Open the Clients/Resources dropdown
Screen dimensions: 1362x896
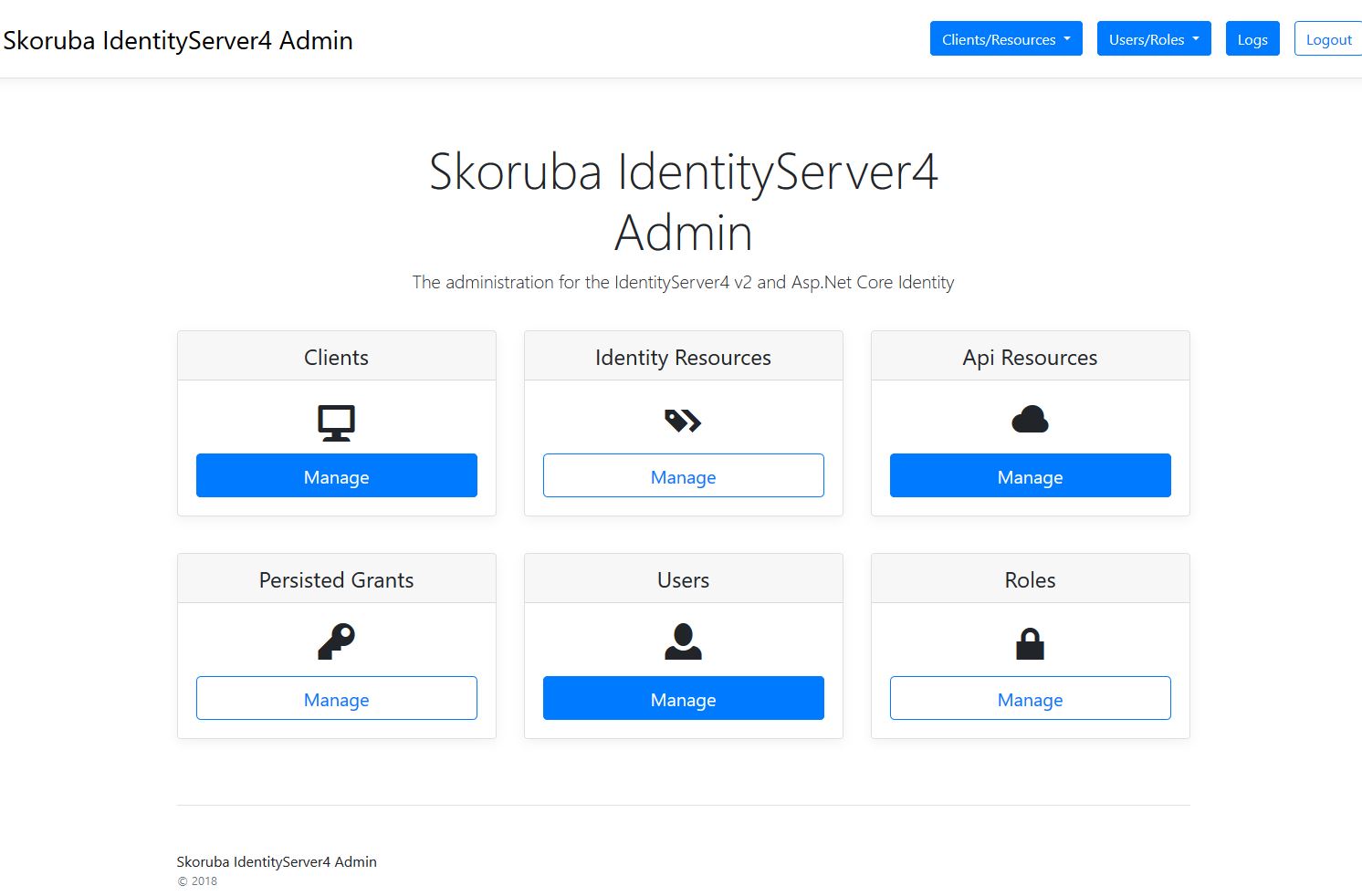[x=1005, y=38]
